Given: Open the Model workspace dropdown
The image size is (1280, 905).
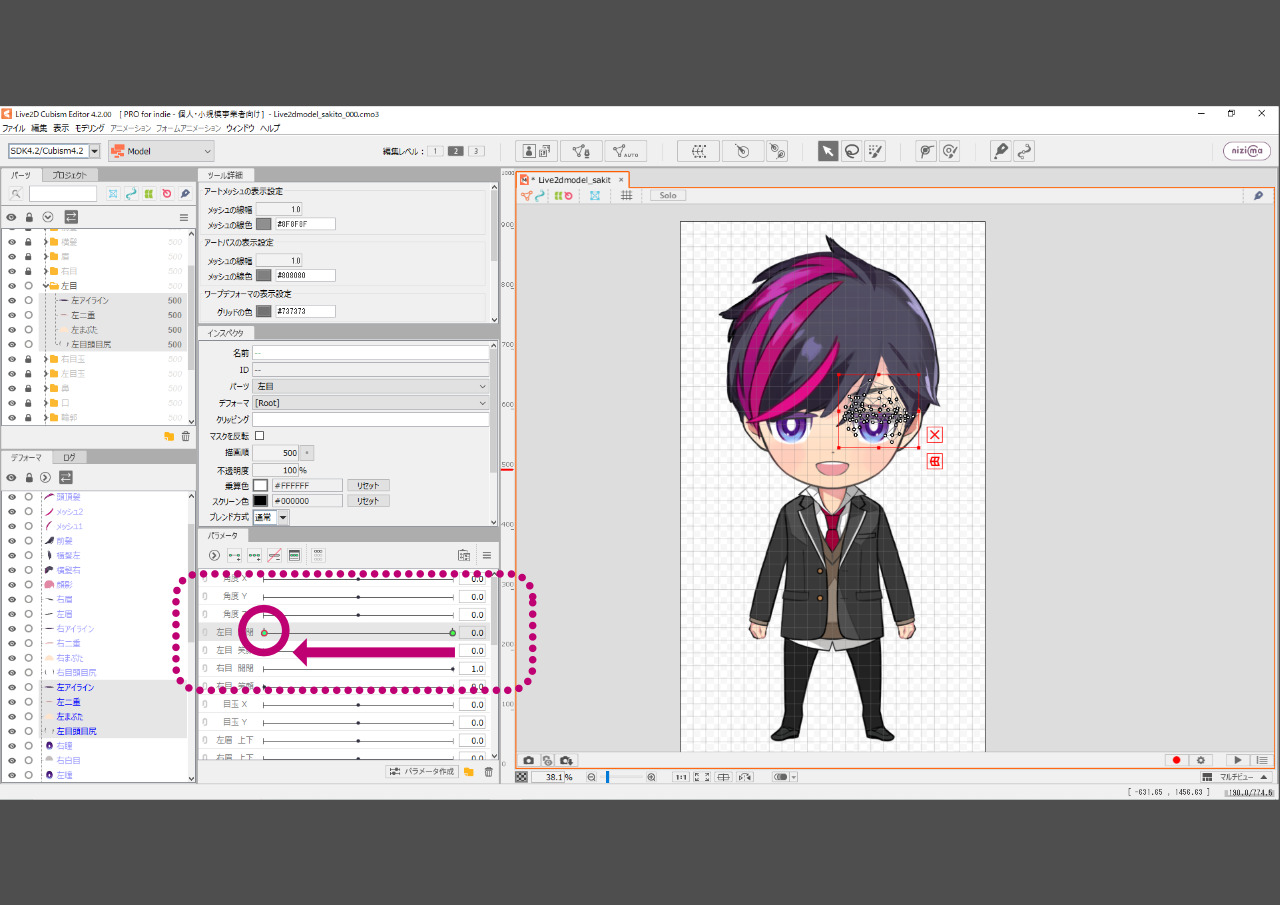Looking at the screenshot, I should click(161, 151).
